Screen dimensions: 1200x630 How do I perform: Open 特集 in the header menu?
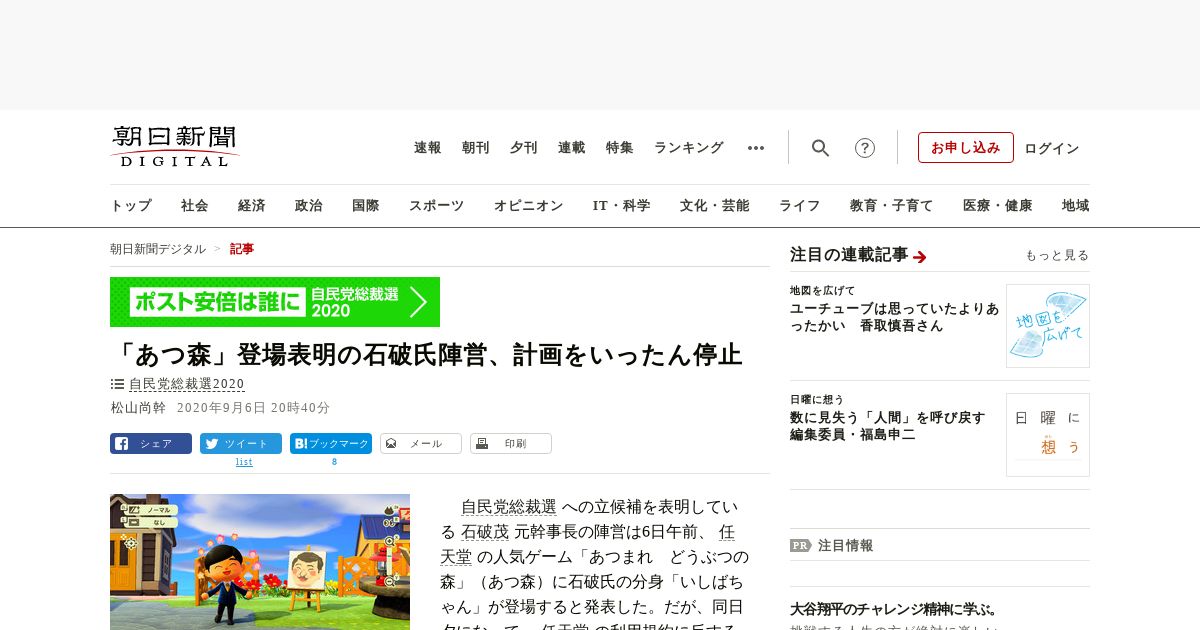coord(620,148)
